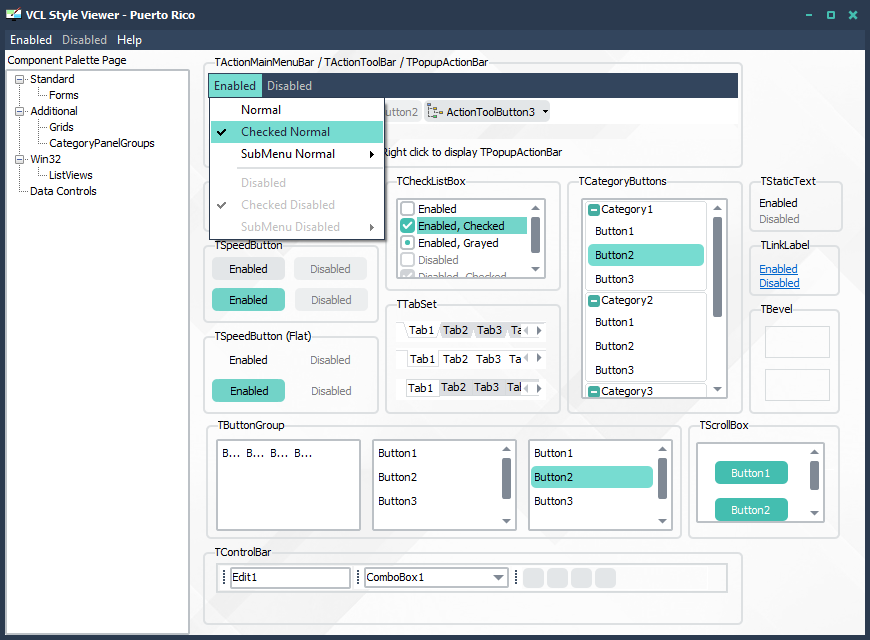
Task: Click the leftmost blank button in TControlBar
Action: 533,578
